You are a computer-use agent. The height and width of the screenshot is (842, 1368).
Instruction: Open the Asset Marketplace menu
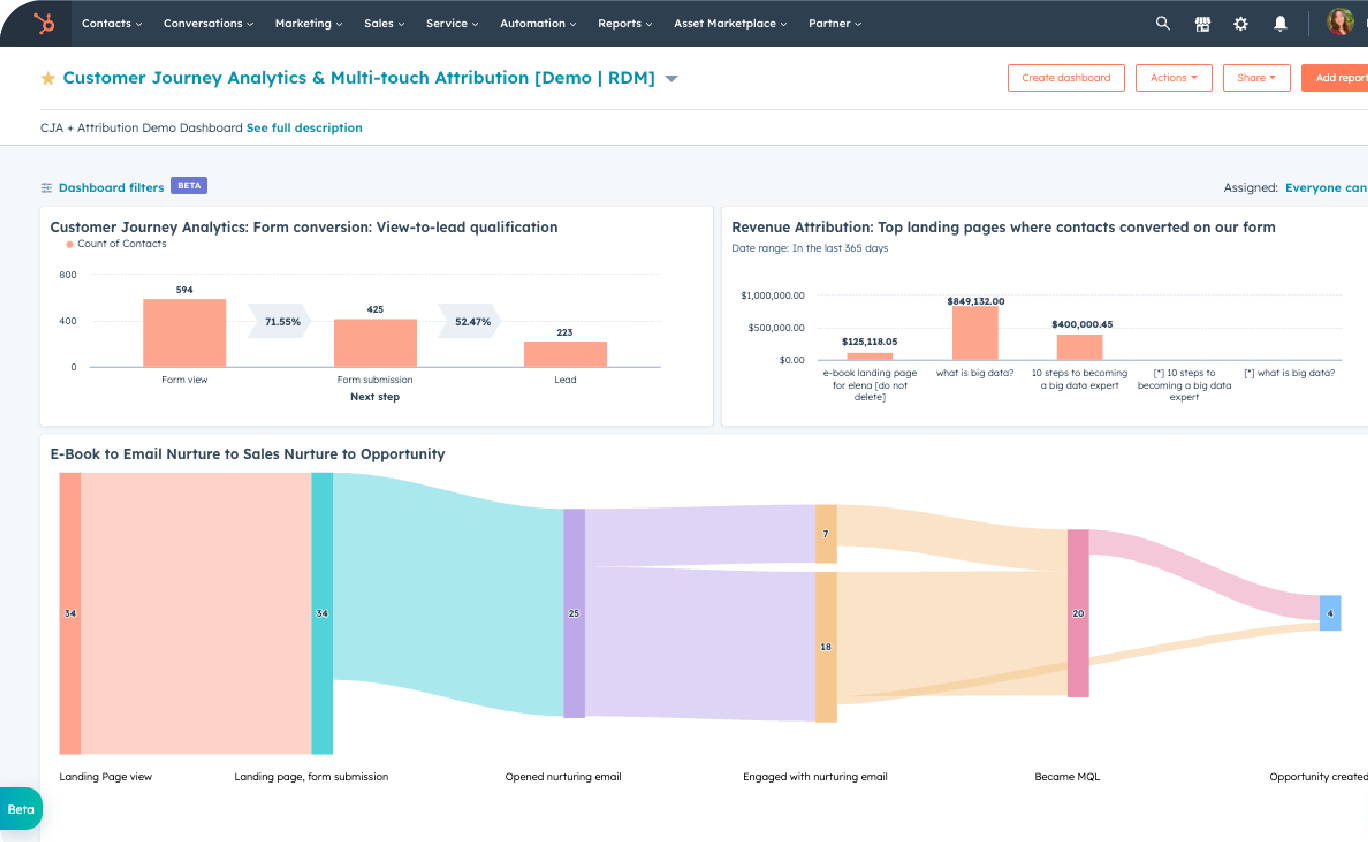point(730,23)
